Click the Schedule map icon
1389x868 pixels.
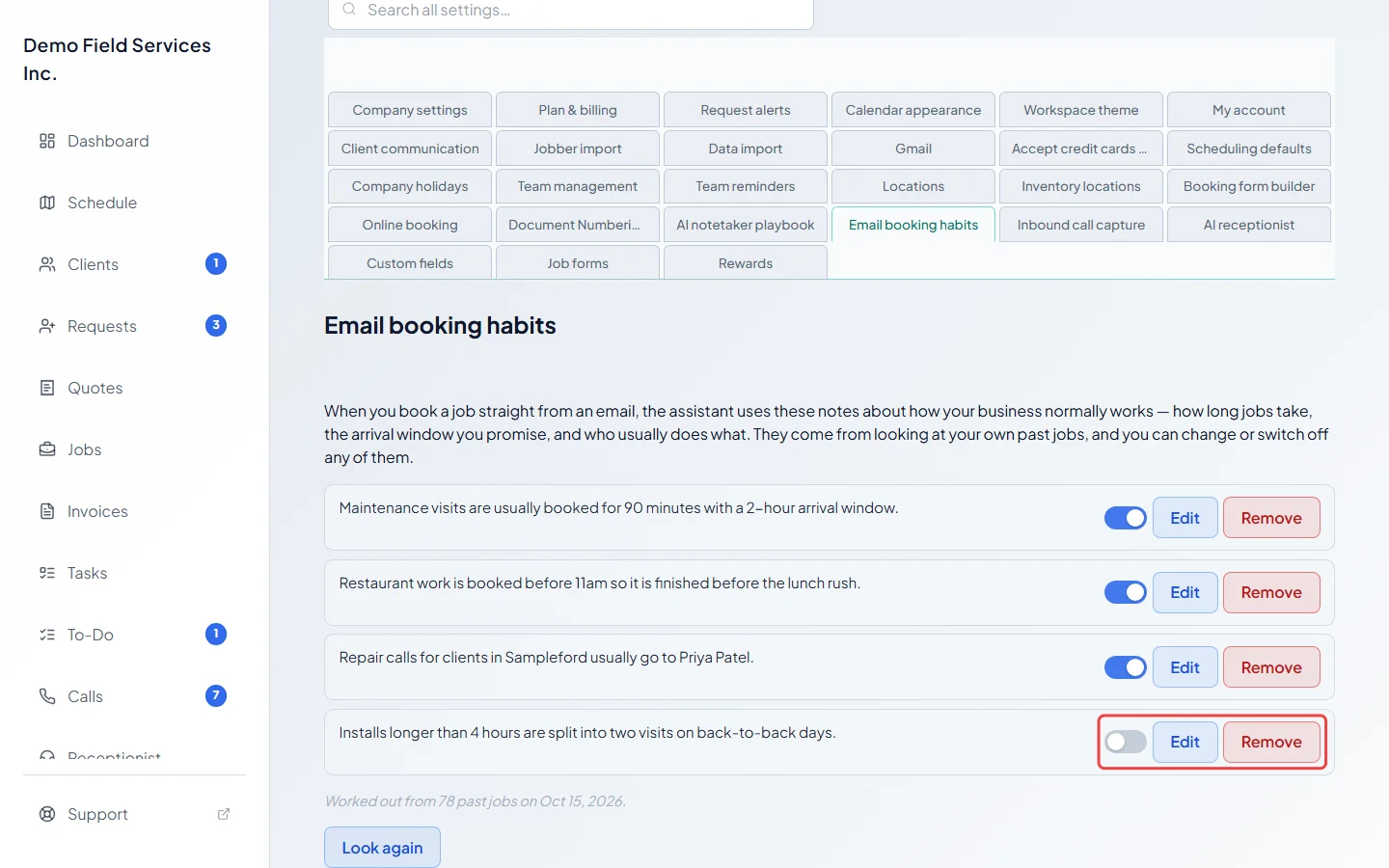coord(47,203)
